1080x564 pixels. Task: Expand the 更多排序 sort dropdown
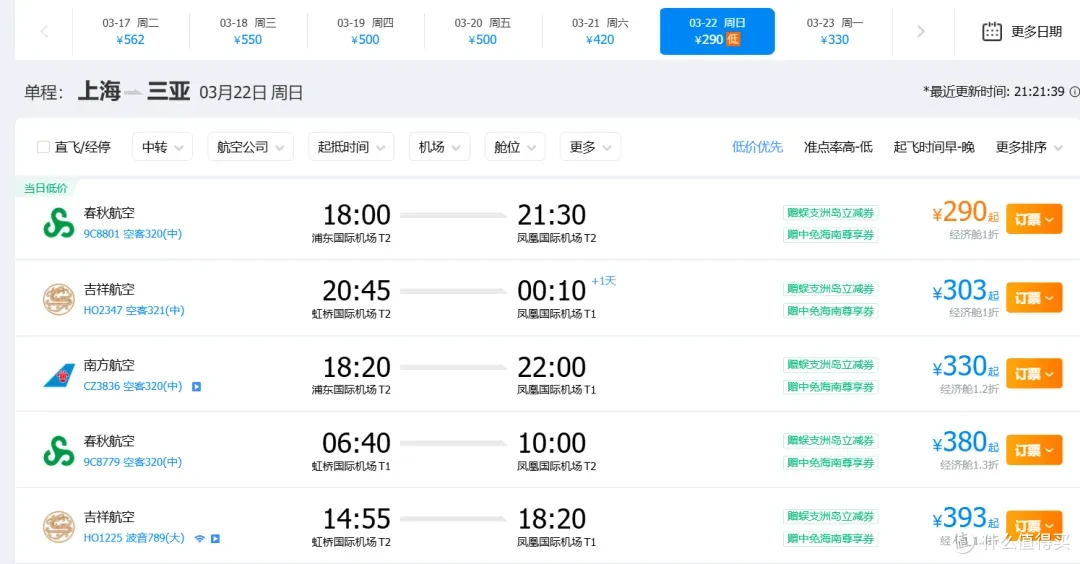[1029, 147]
